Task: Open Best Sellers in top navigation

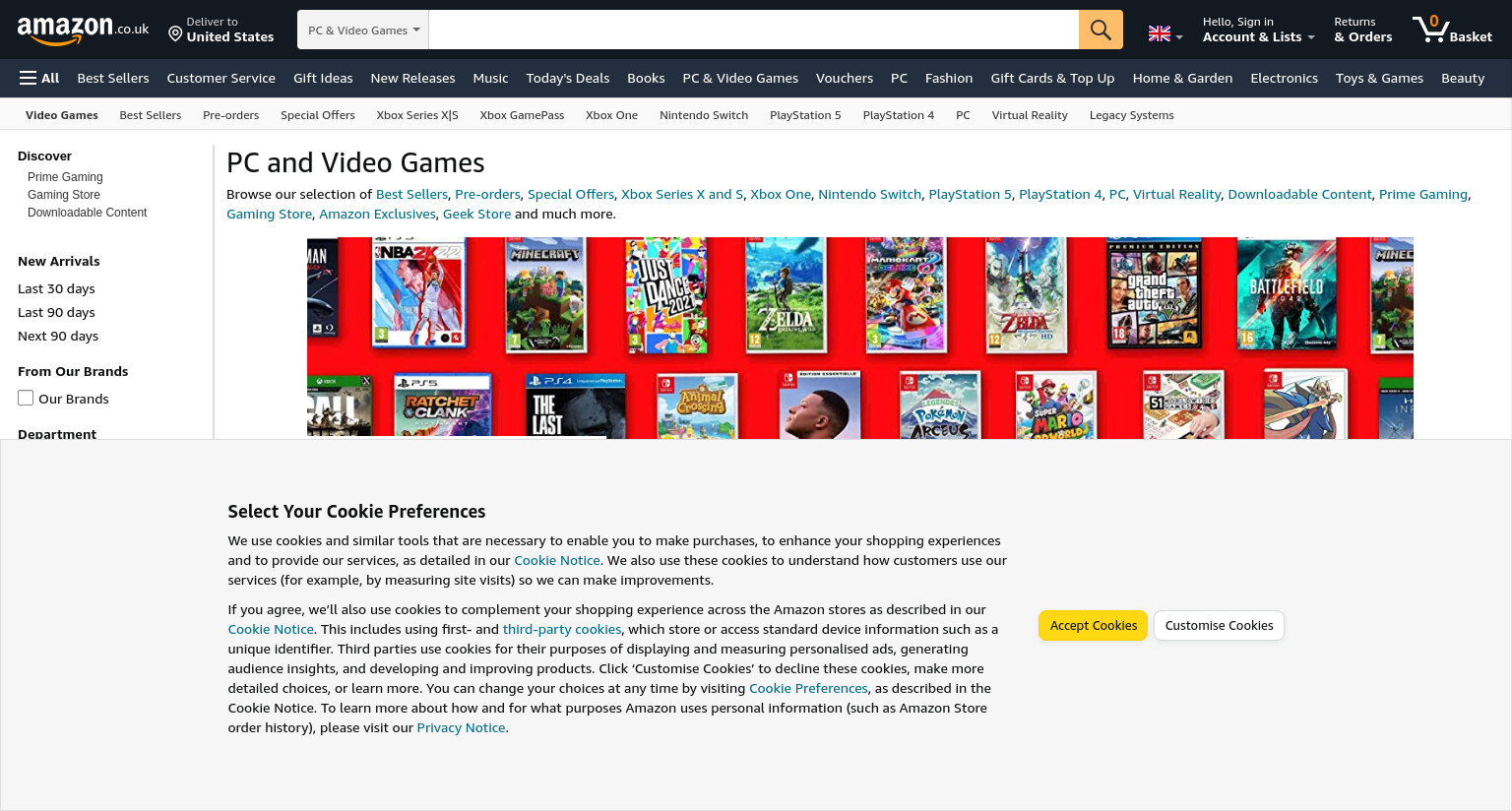Action: [x=113, y=78]
